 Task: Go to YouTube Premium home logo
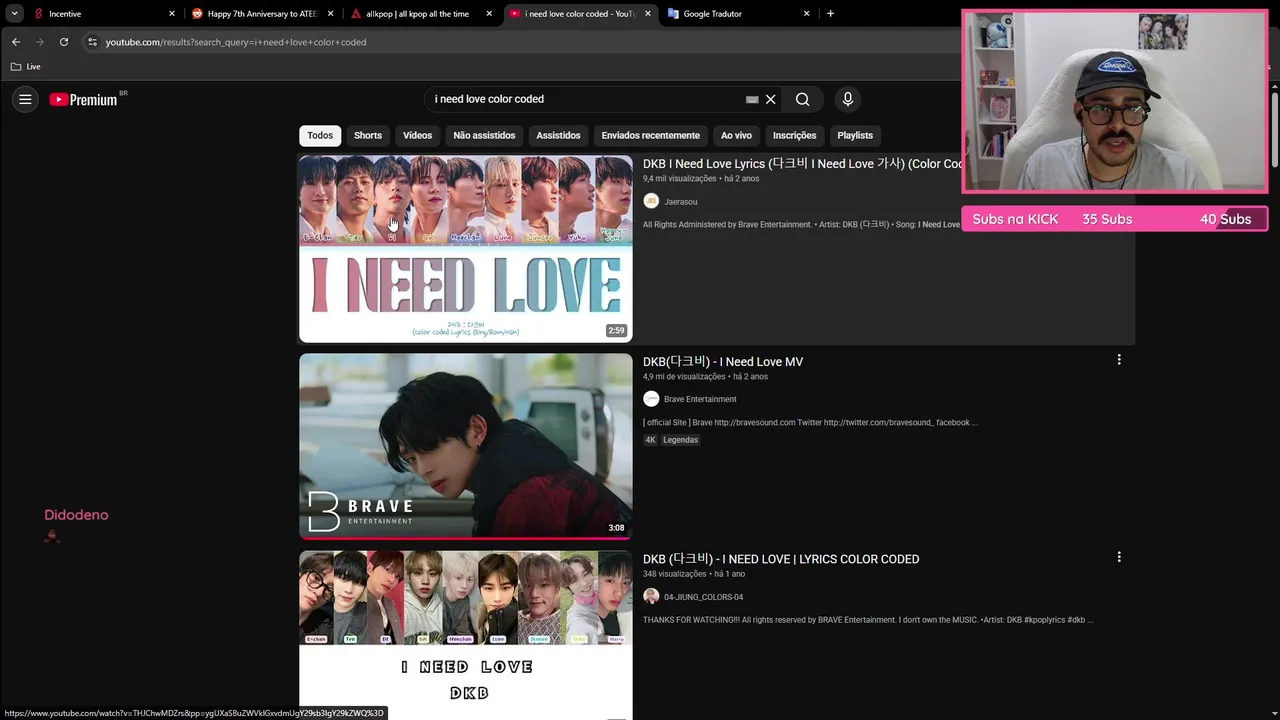(x=83, y=99)
